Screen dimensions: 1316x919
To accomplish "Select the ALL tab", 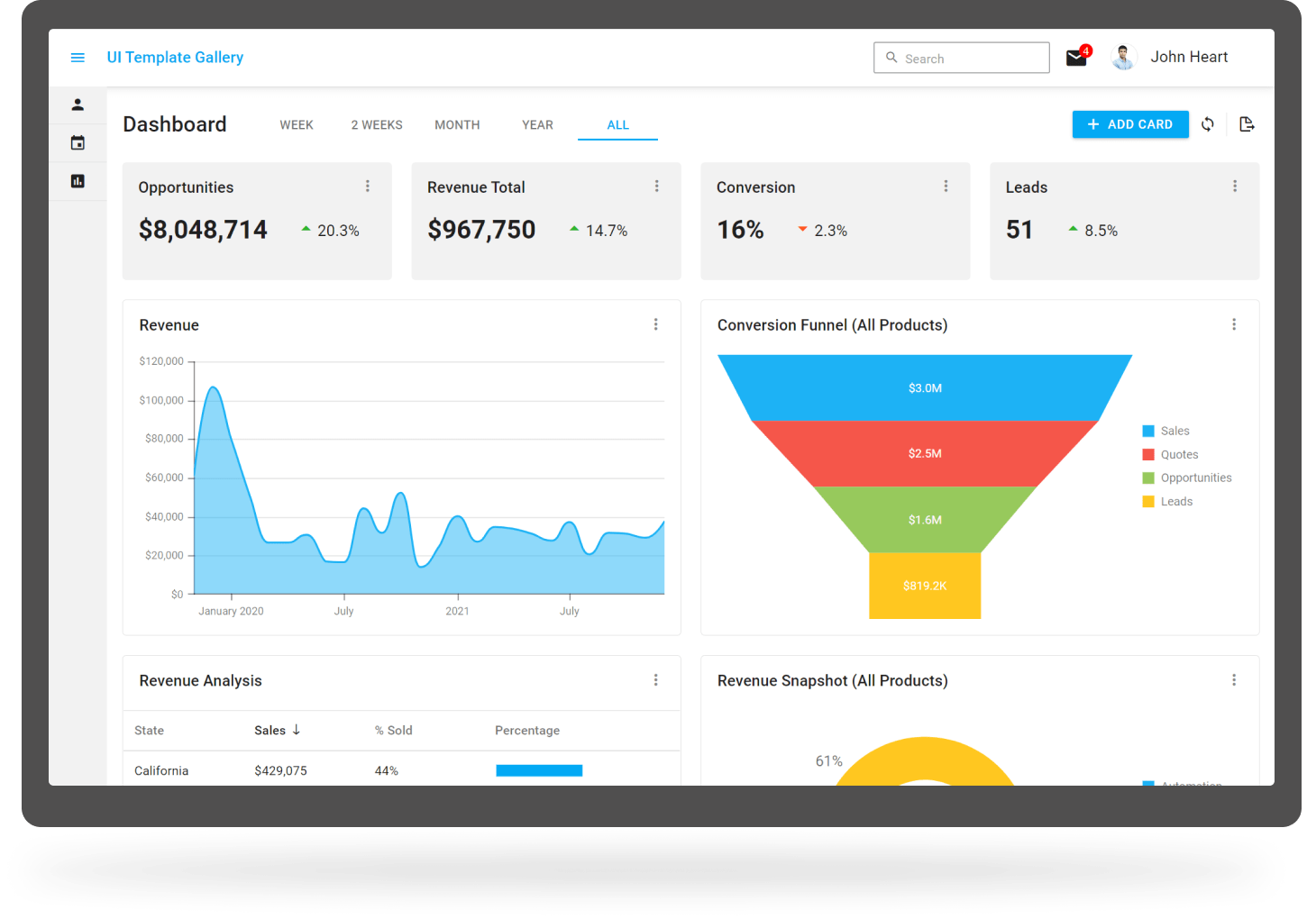I will [x=618, y=125].
